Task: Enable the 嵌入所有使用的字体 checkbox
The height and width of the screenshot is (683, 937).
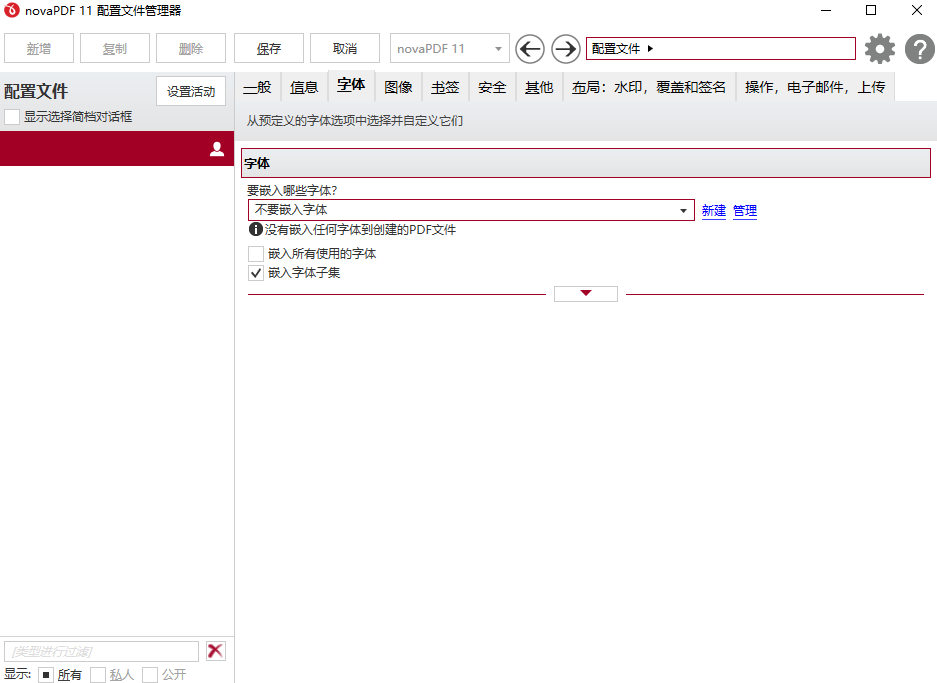Action: click(256, 253)
